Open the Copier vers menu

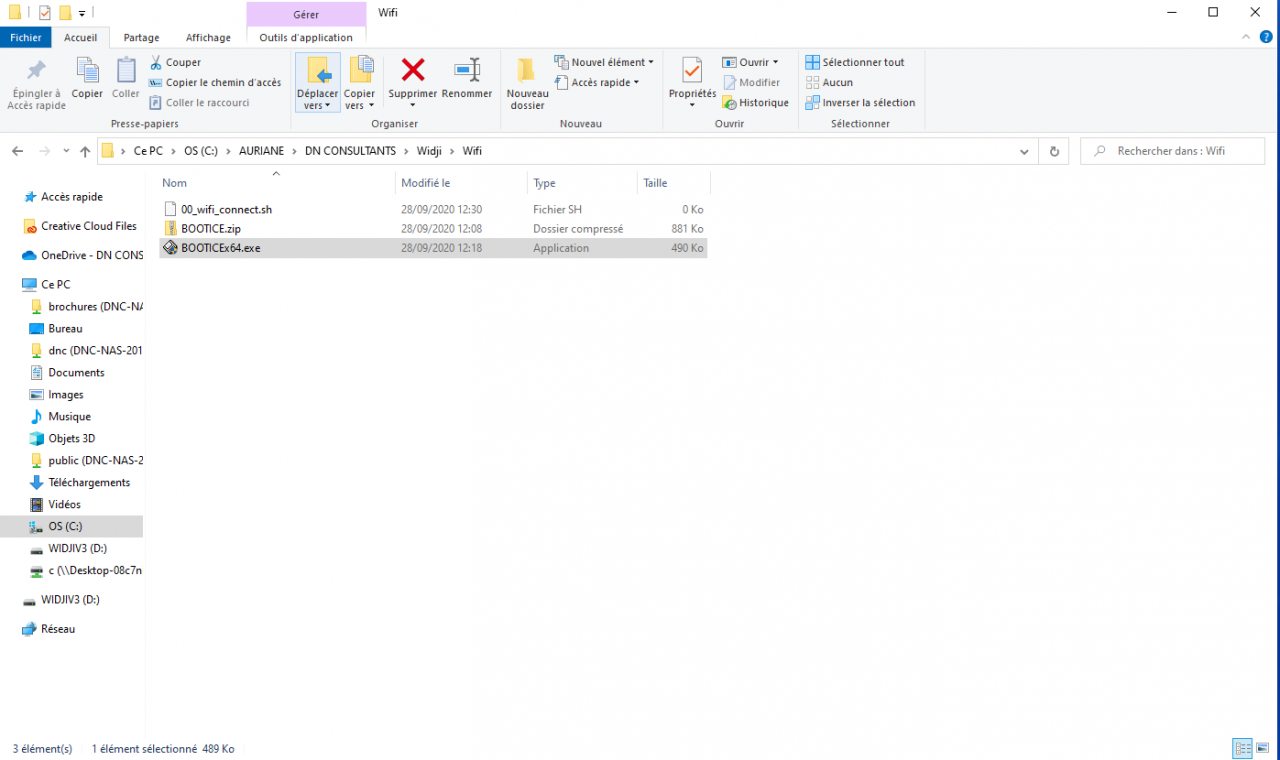click(x=360, y=83)
